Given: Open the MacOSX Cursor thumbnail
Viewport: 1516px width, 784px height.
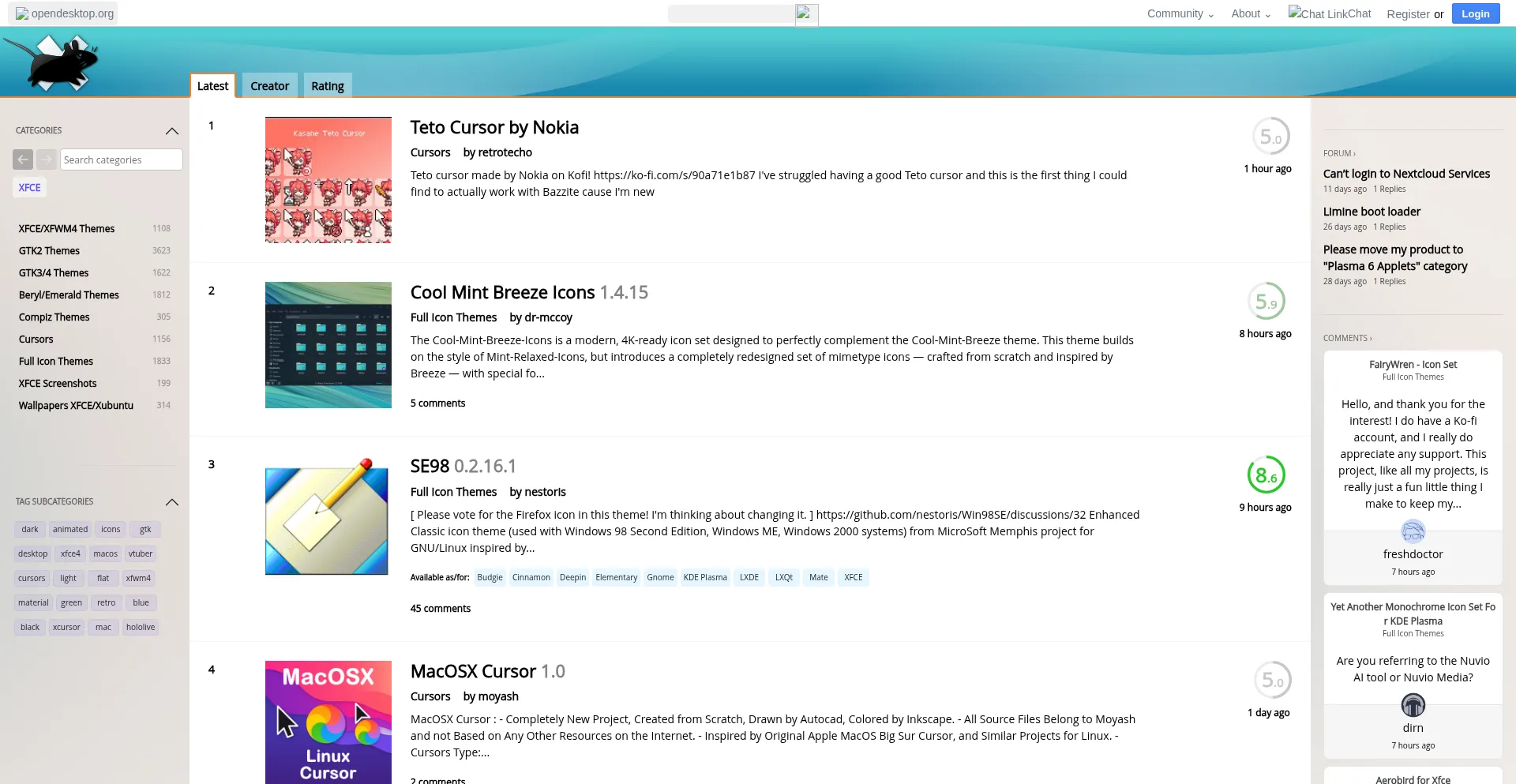Looking at the screenshot, I should (328, 722).
